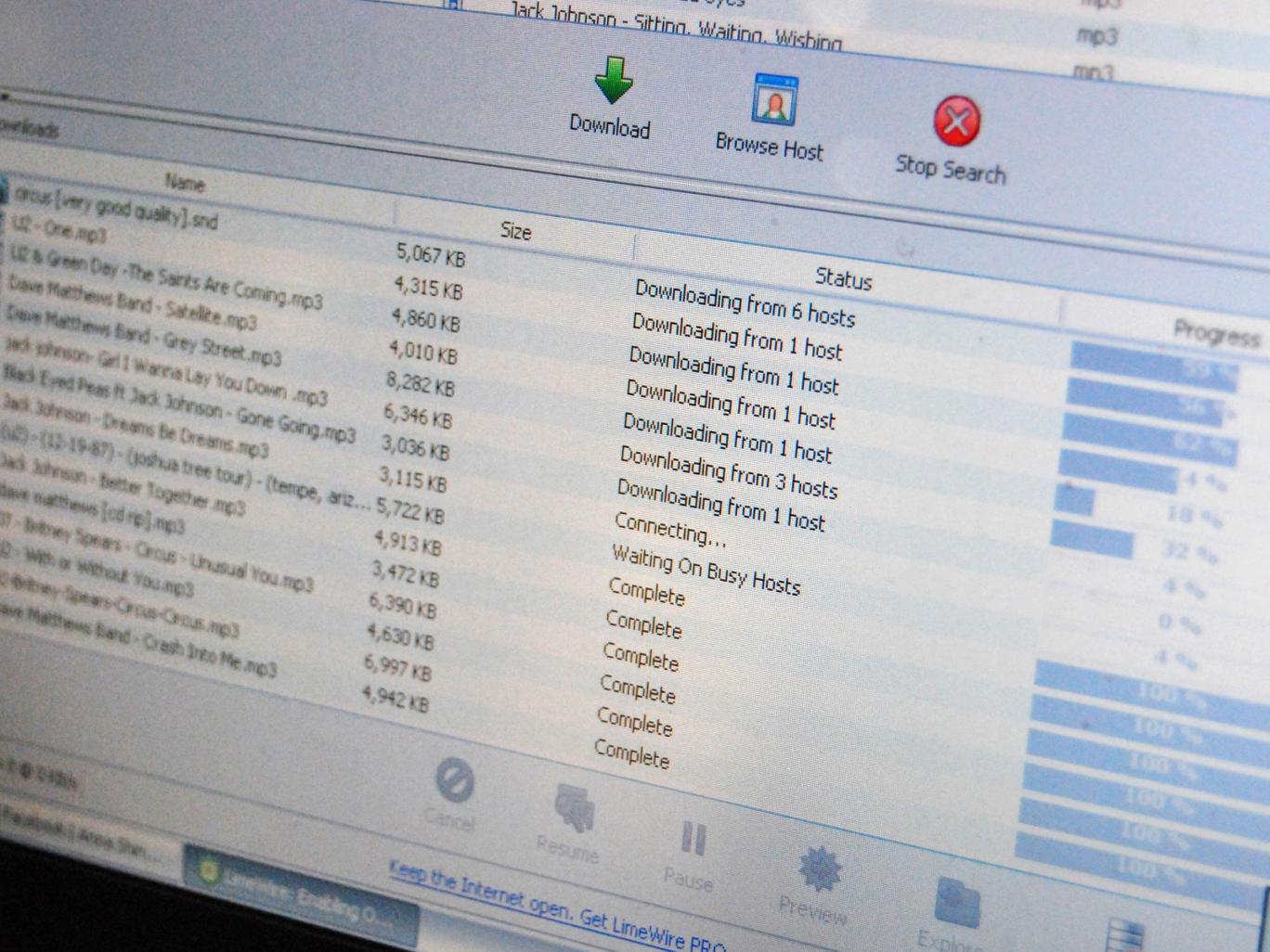
Task: Click the Downloading from 3 hosts status
Action: point(729,470)
